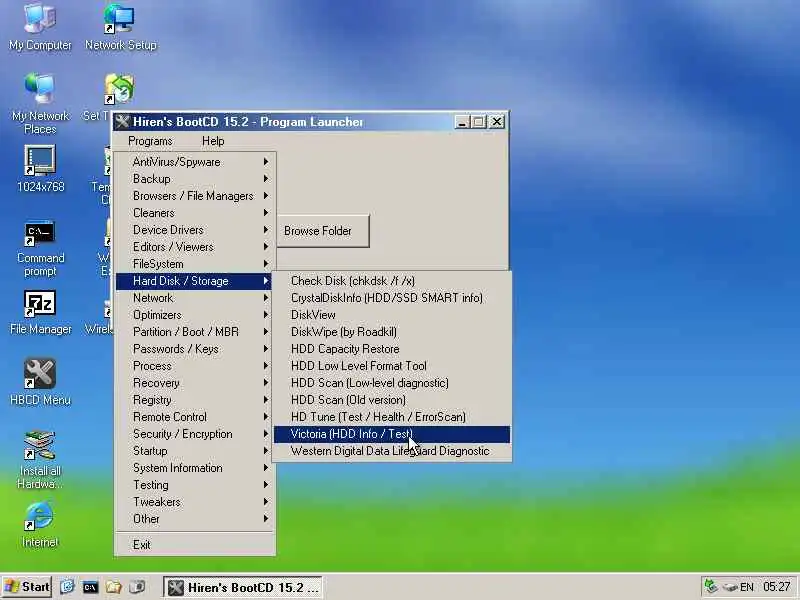
Task: Click the folder quick launch icon
Action: tap(114, 587)
